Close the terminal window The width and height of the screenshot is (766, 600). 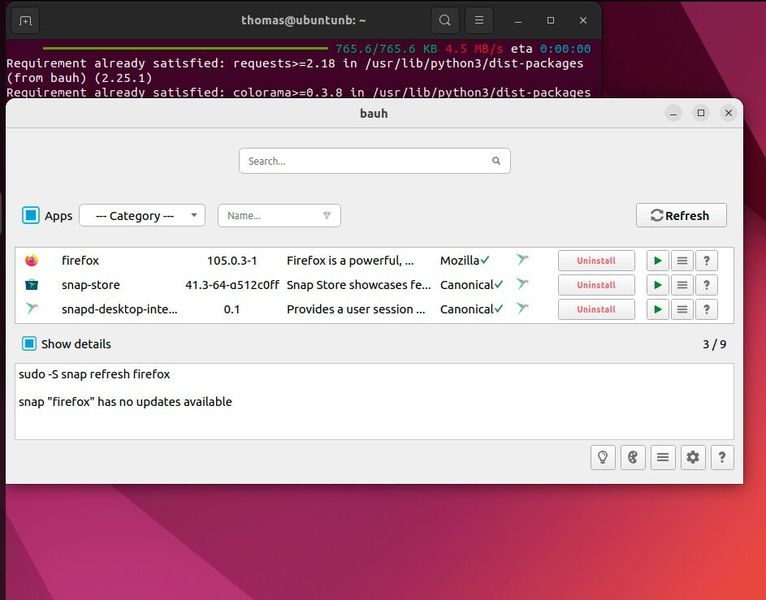tap(583, 20)
